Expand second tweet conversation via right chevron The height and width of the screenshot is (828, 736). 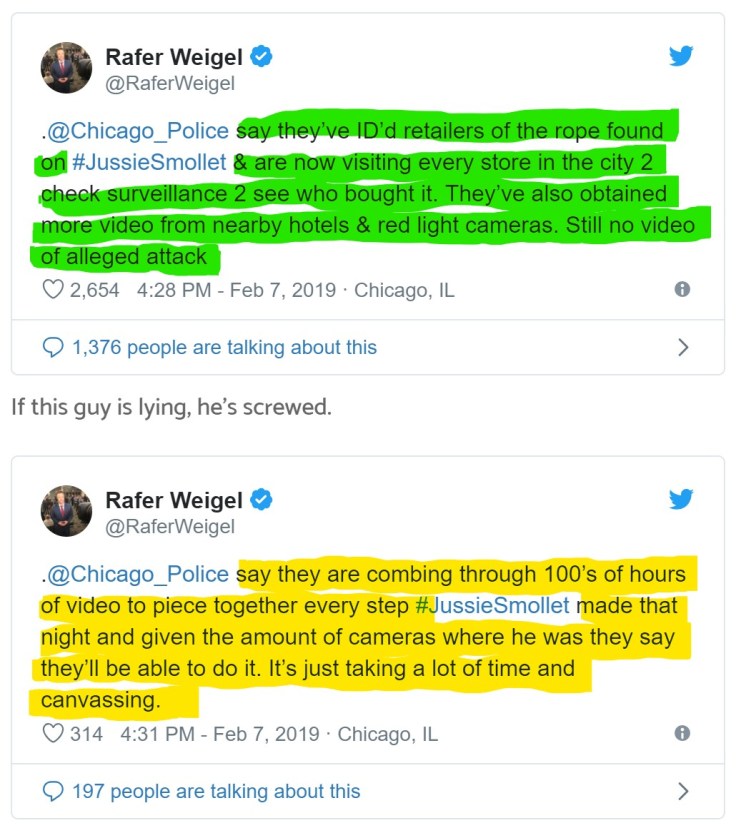[683, 792]
